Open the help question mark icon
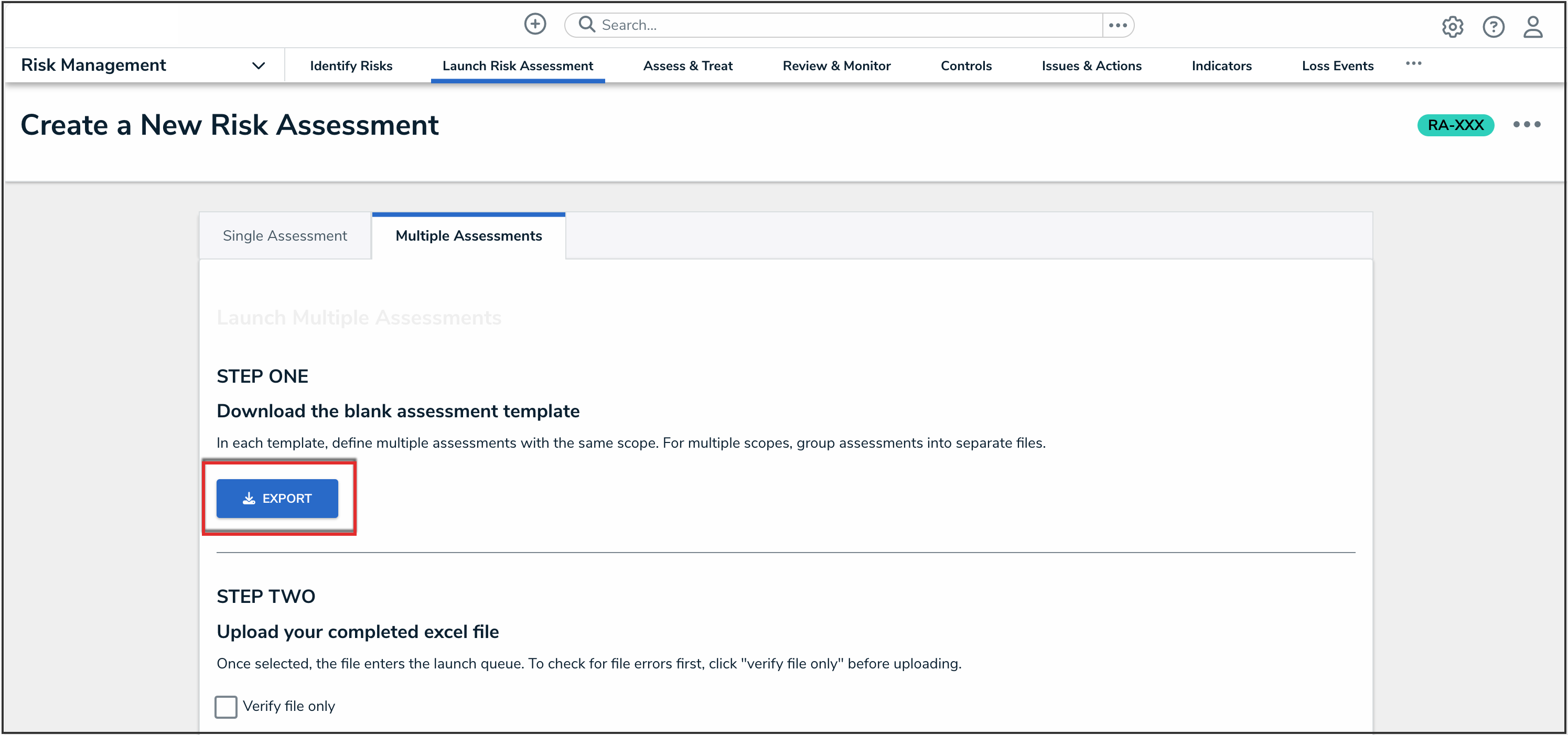The width and height of the screenshot is (1568, 735). click(x=1493, y=27)
